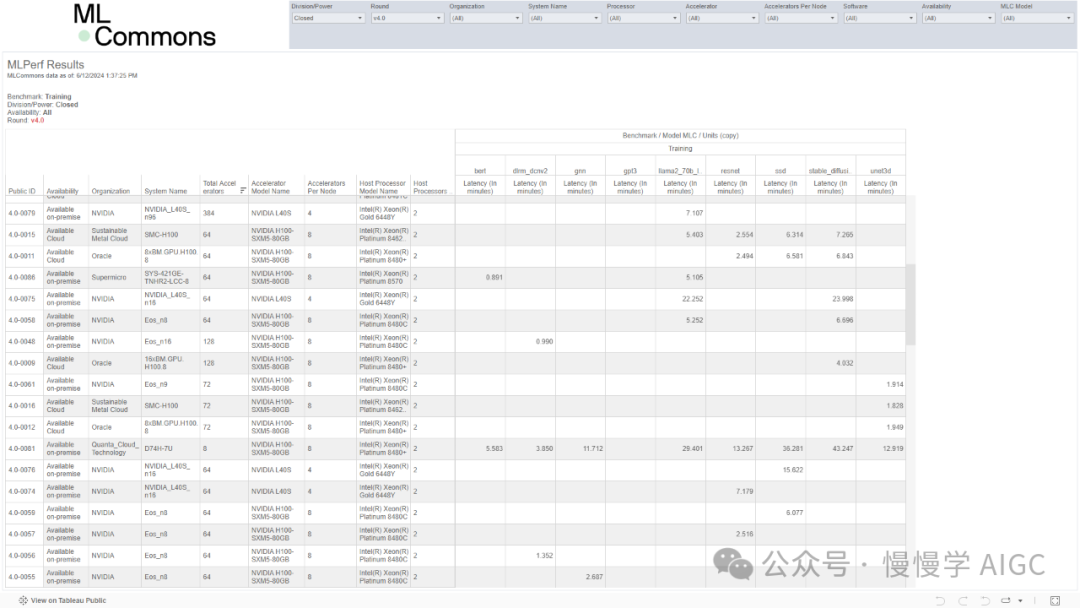Select system name SYS-421GE-TNHR2-LCC-8
1080x608 pixels.
click(x=167, y=277)
